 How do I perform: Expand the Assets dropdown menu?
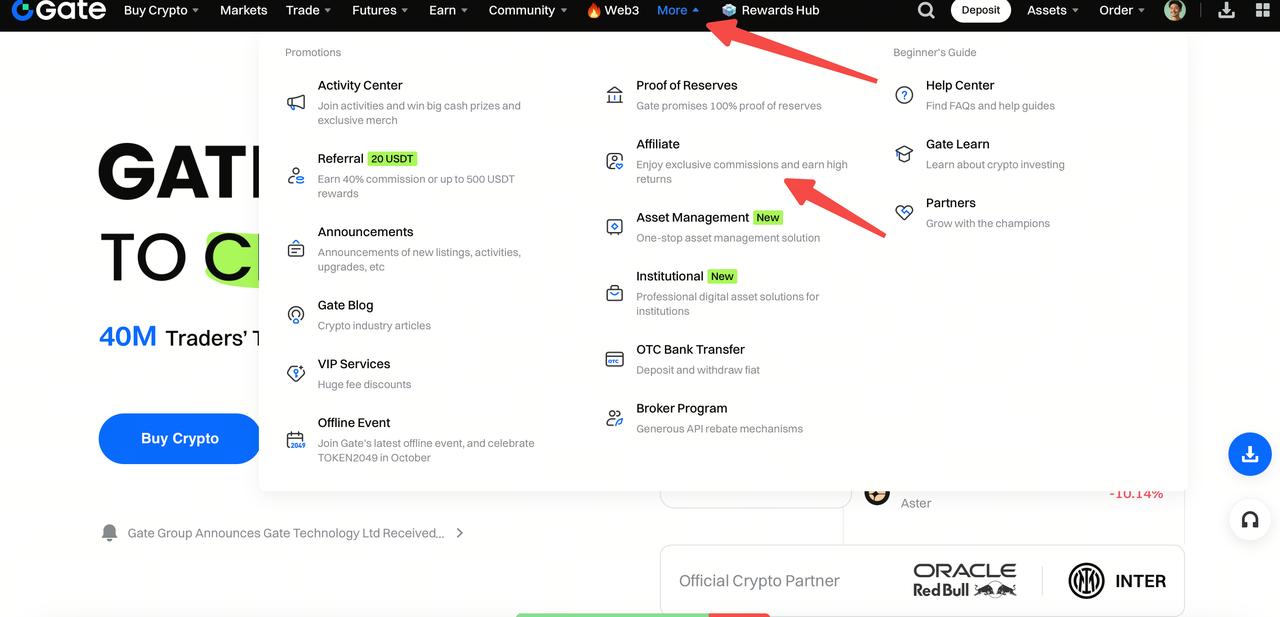pyautogui.click(x=1053, y=11)
